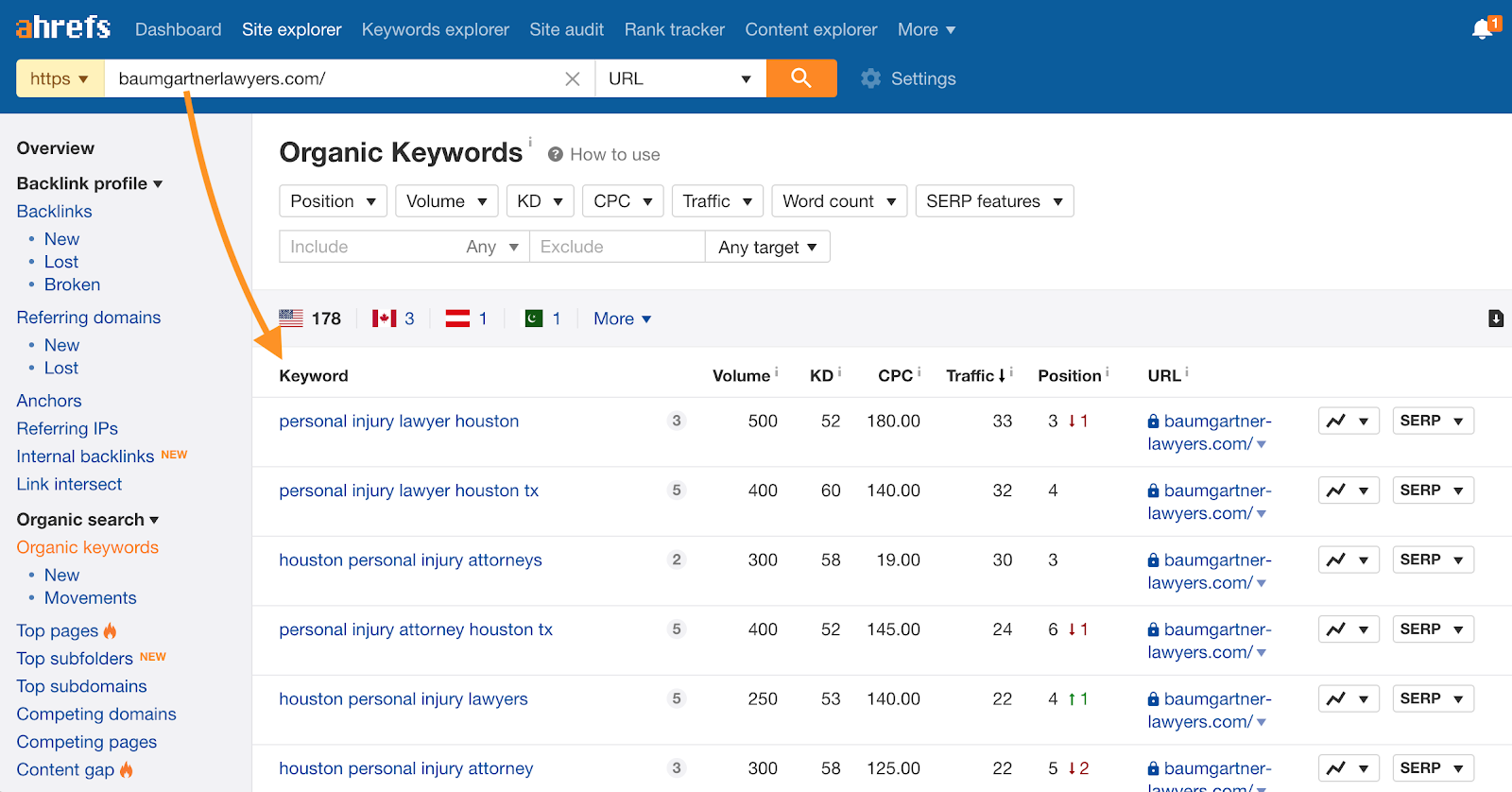Click the How to use help icon

(x=556, y=155)
